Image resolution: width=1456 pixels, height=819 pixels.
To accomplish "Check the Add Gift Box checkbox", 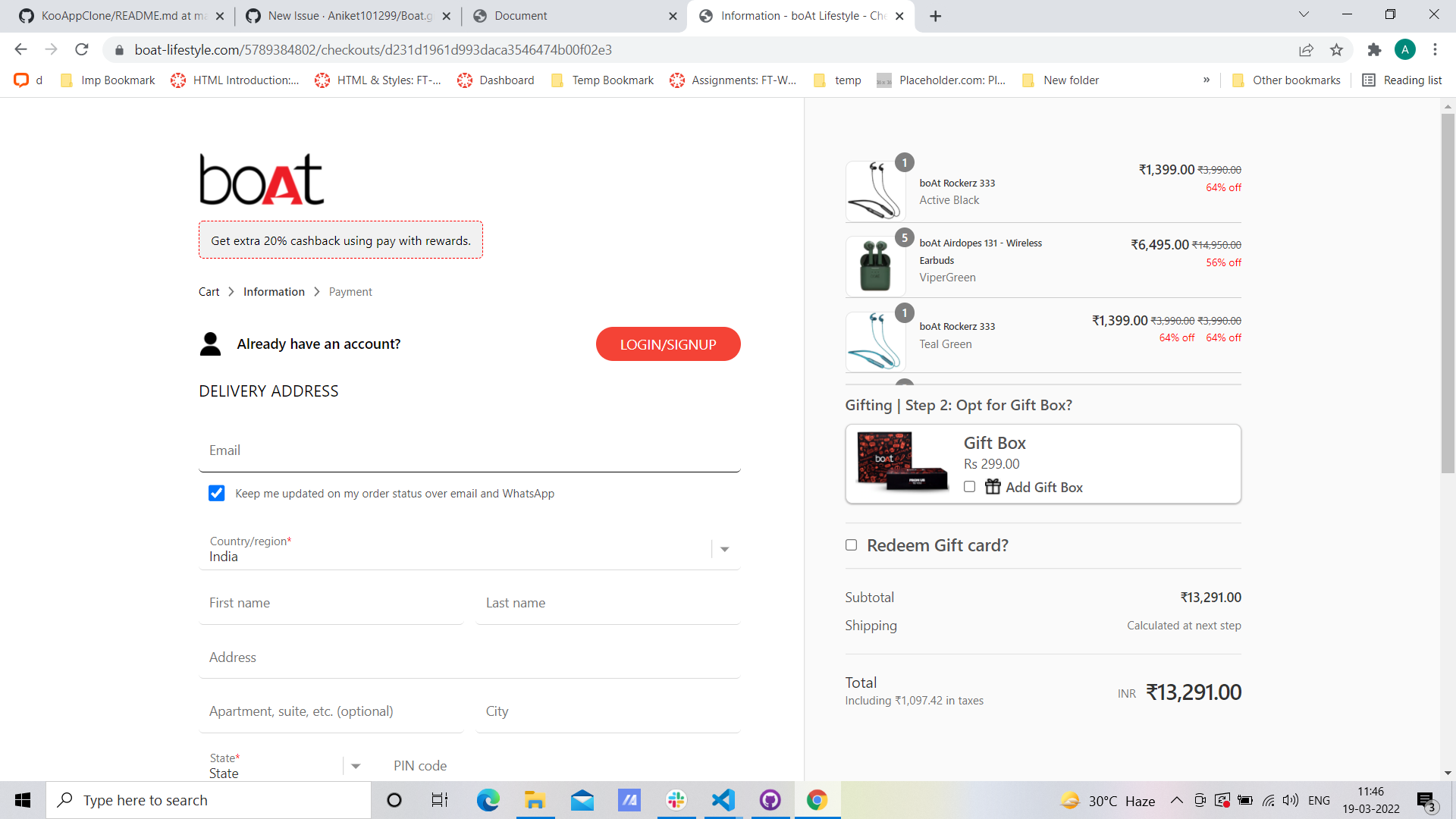I will tap(969, 487).
